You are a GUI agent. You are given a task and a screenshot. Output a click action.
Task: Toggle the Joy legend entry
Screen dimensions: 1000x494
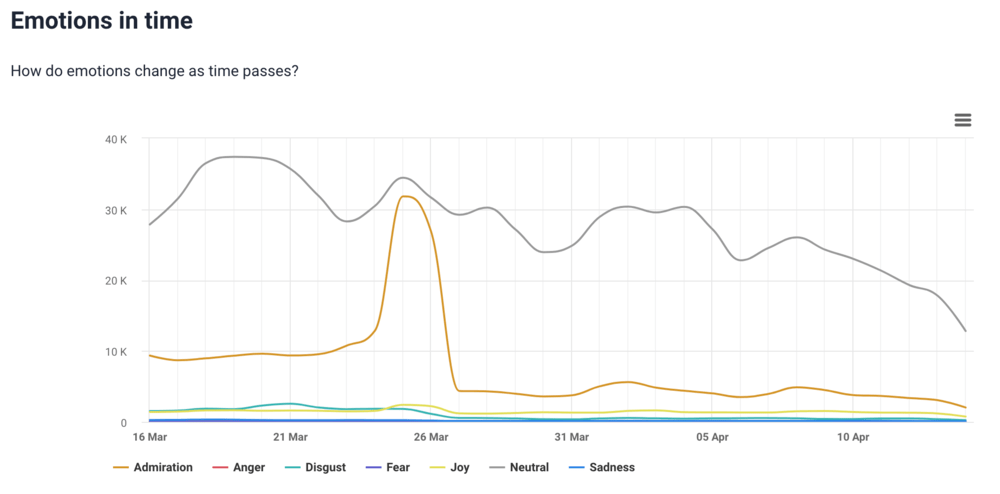[x=460, y=467]
